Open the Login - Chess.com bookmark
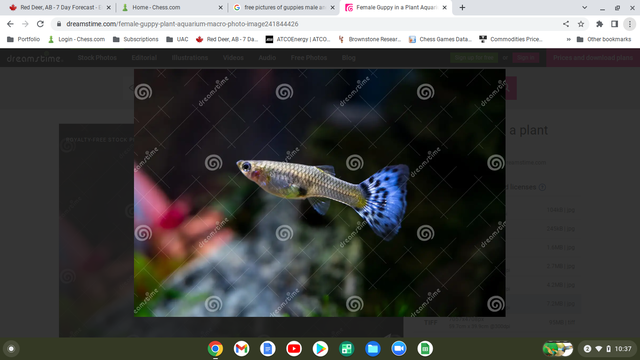 click(x=76, y=39)
